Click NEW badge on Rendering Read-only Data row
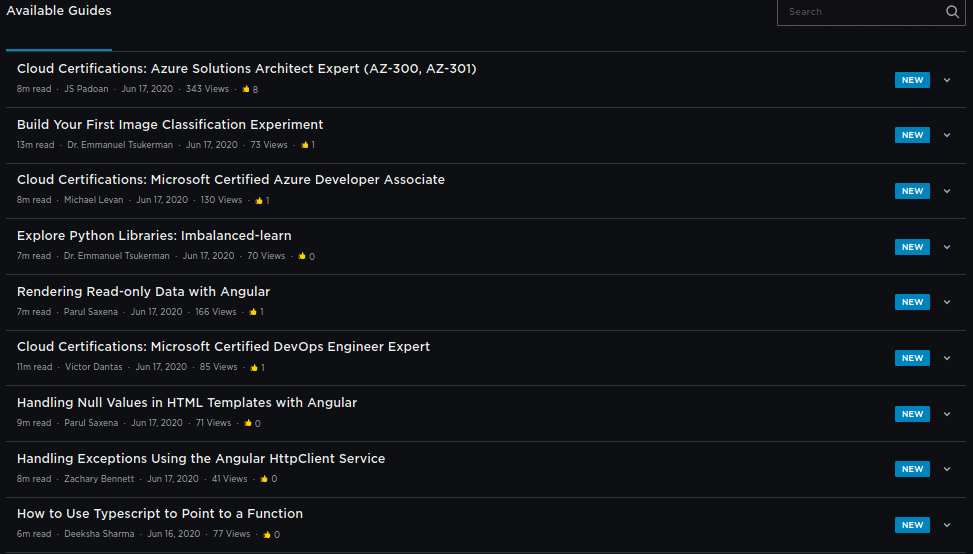 click(912, 302)
